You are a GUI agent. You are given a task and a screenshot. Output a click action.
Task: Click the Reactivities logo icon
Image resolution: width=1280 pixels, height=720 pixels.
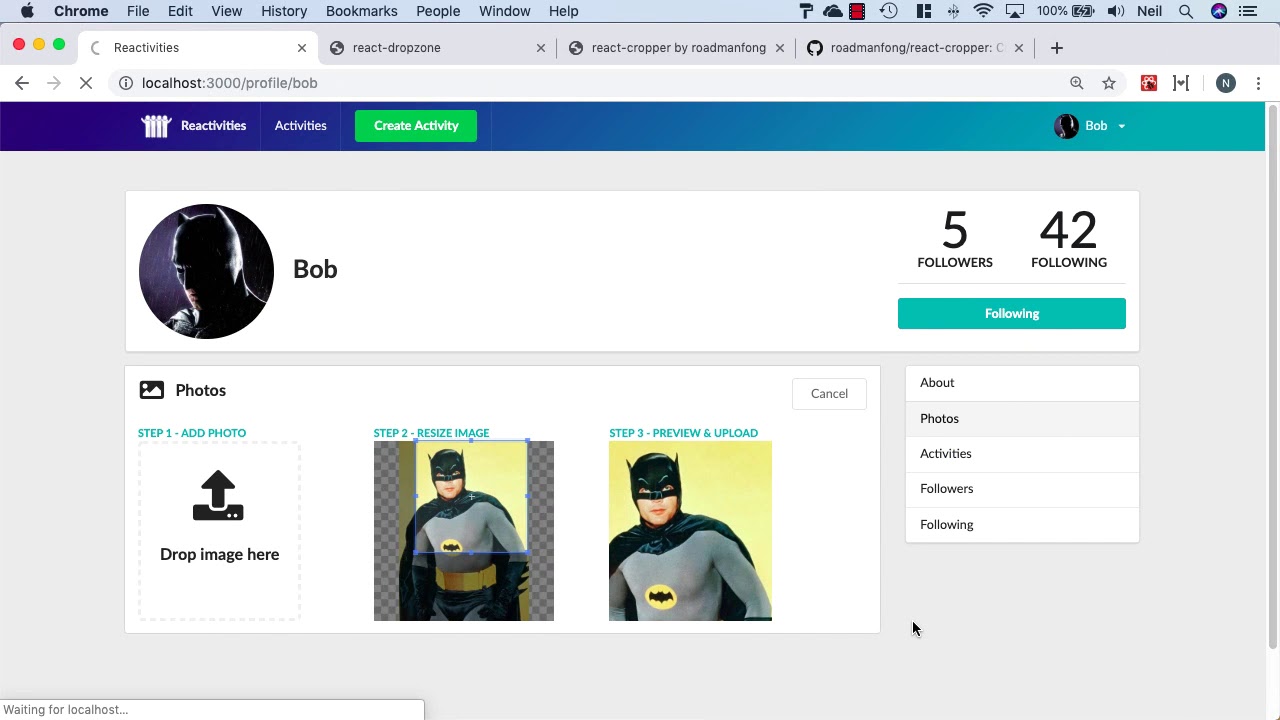(156, 126)
